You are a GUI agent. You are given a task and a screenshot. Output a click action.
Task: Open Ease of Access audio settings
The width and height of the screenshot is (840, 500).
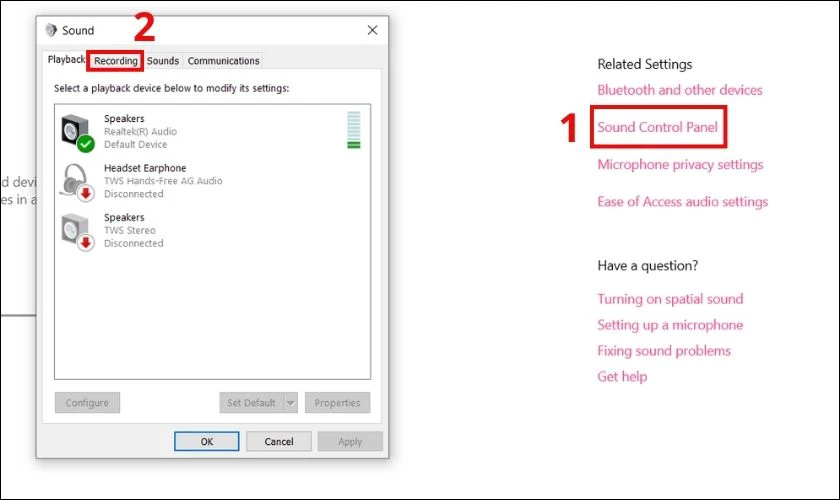point(682,202)
